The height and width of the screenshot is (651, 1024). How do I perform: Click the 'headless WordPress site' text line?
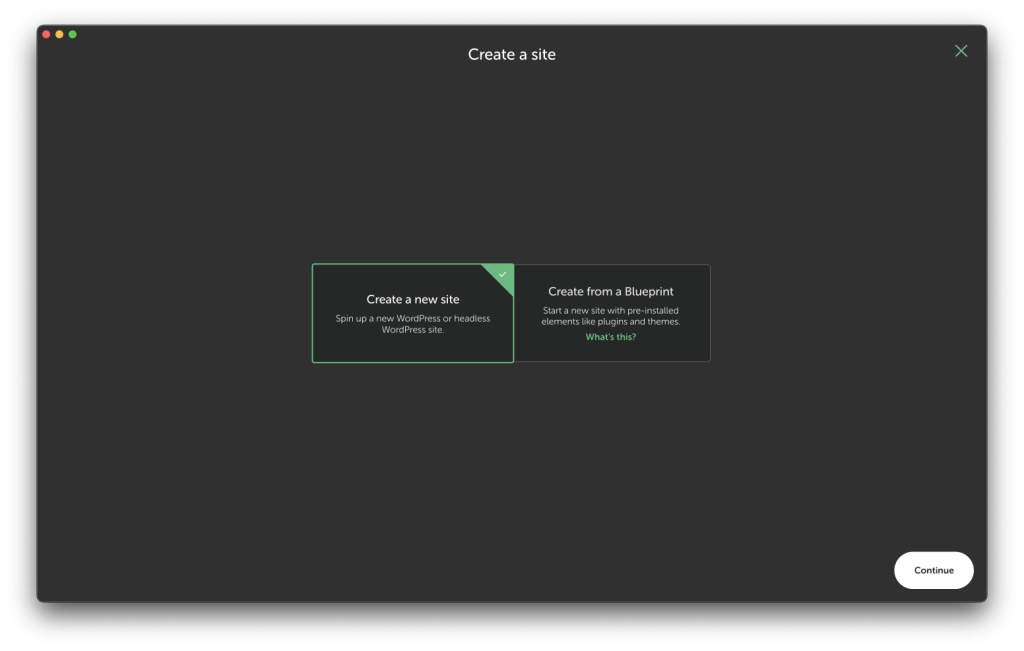412,330
